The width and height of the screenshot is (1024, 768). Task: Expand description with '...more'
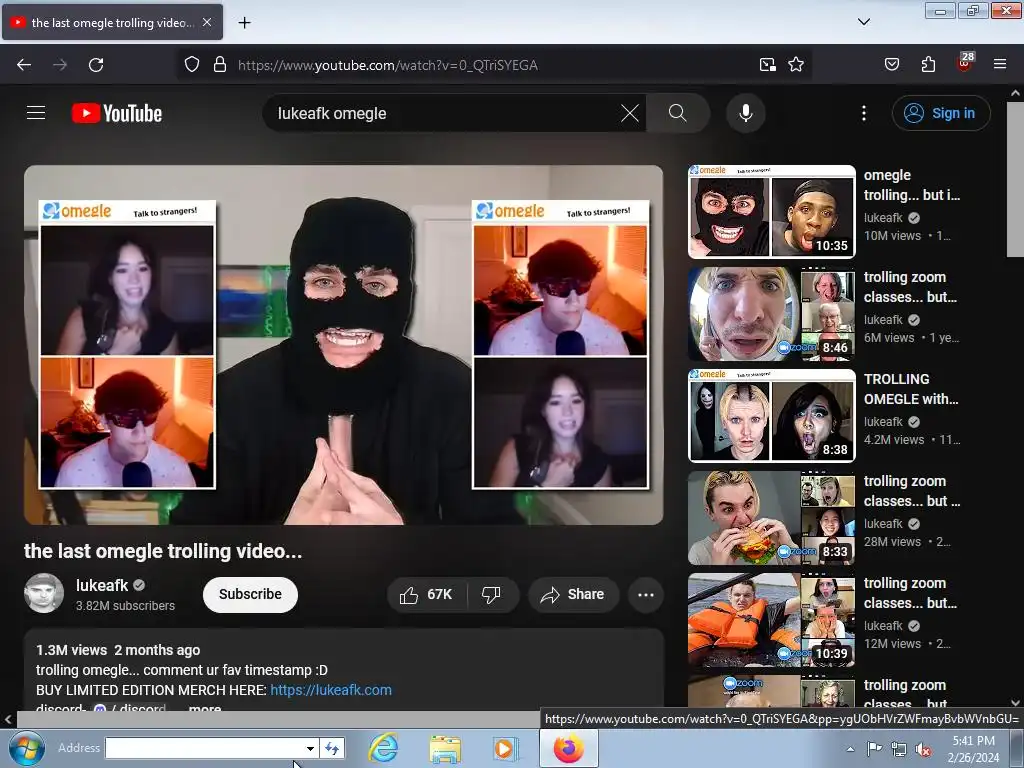pyautogui.click(x=204, y=709)
